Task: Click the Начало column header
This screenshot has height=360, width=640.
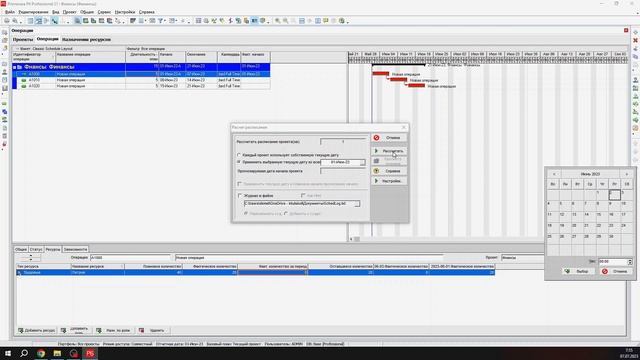Action: (172, 57)
